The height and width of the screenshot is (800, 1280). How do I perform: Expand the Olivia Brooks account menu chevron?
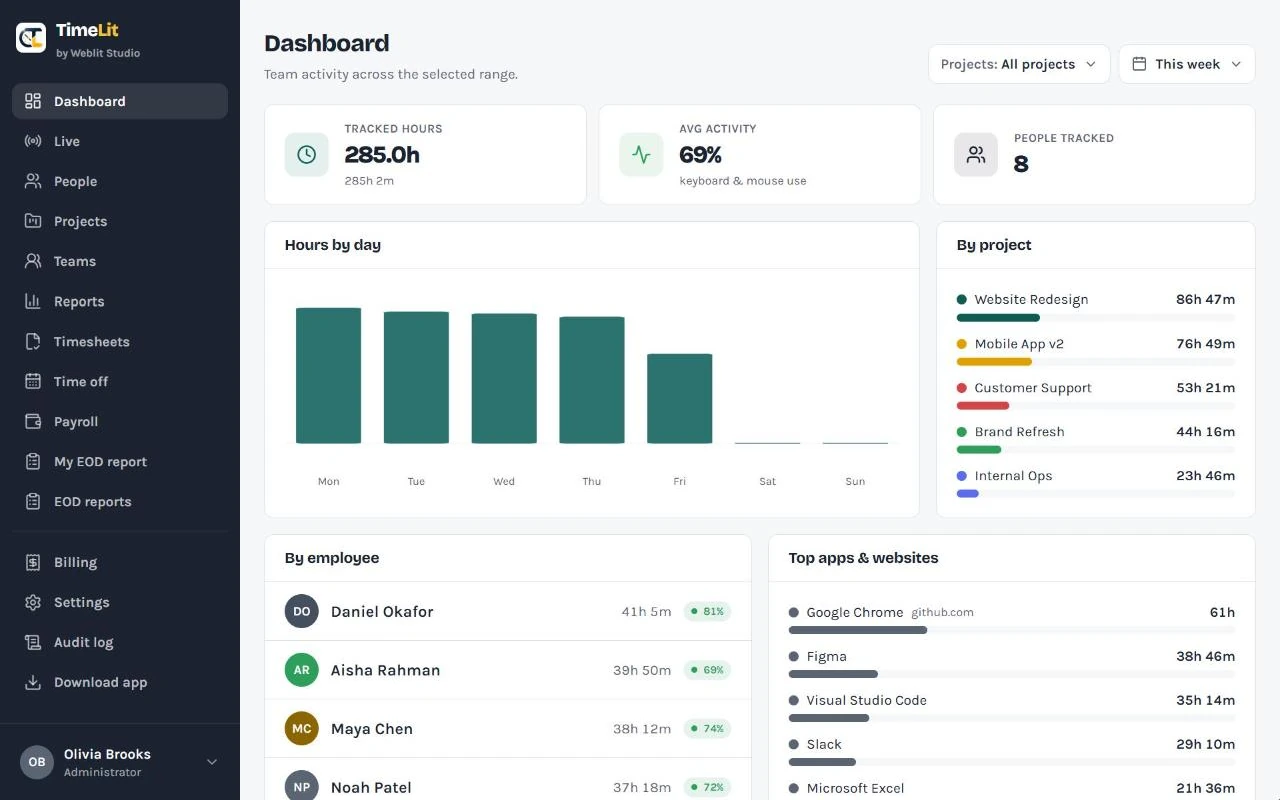[212, 762]
